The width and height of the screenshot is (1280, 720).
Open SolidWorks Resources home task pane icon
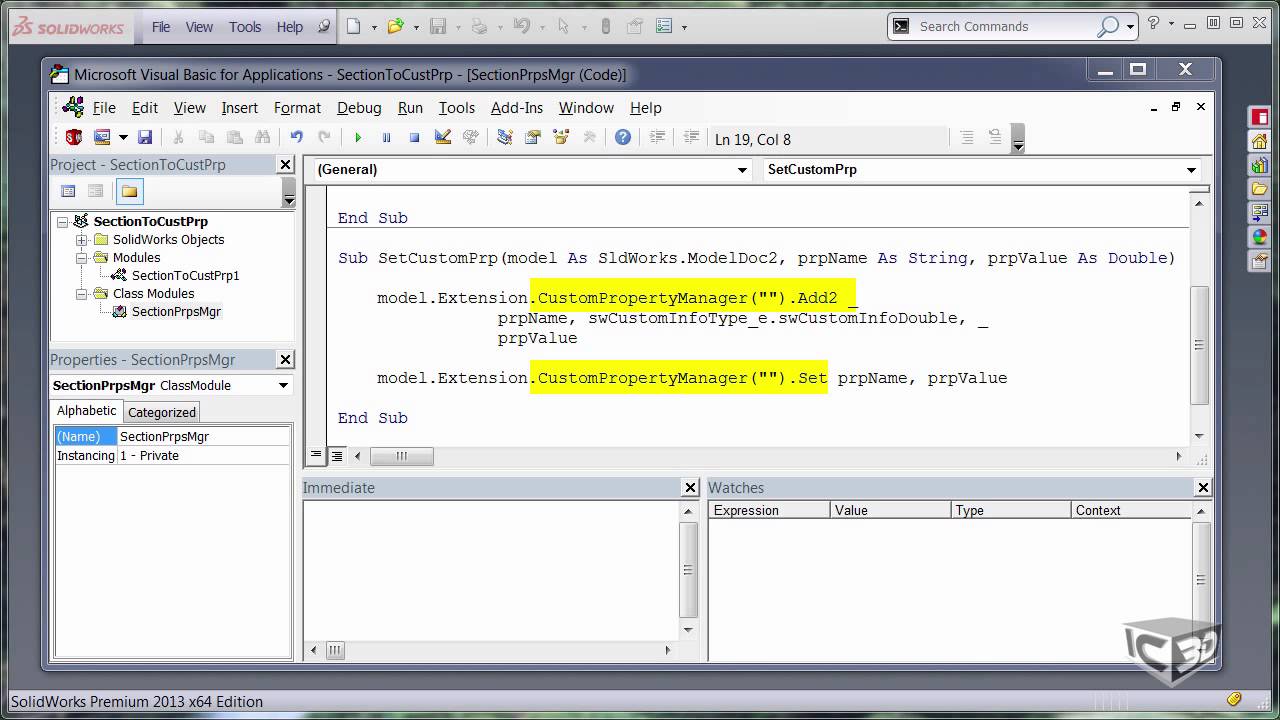(x=1259, y=141)
